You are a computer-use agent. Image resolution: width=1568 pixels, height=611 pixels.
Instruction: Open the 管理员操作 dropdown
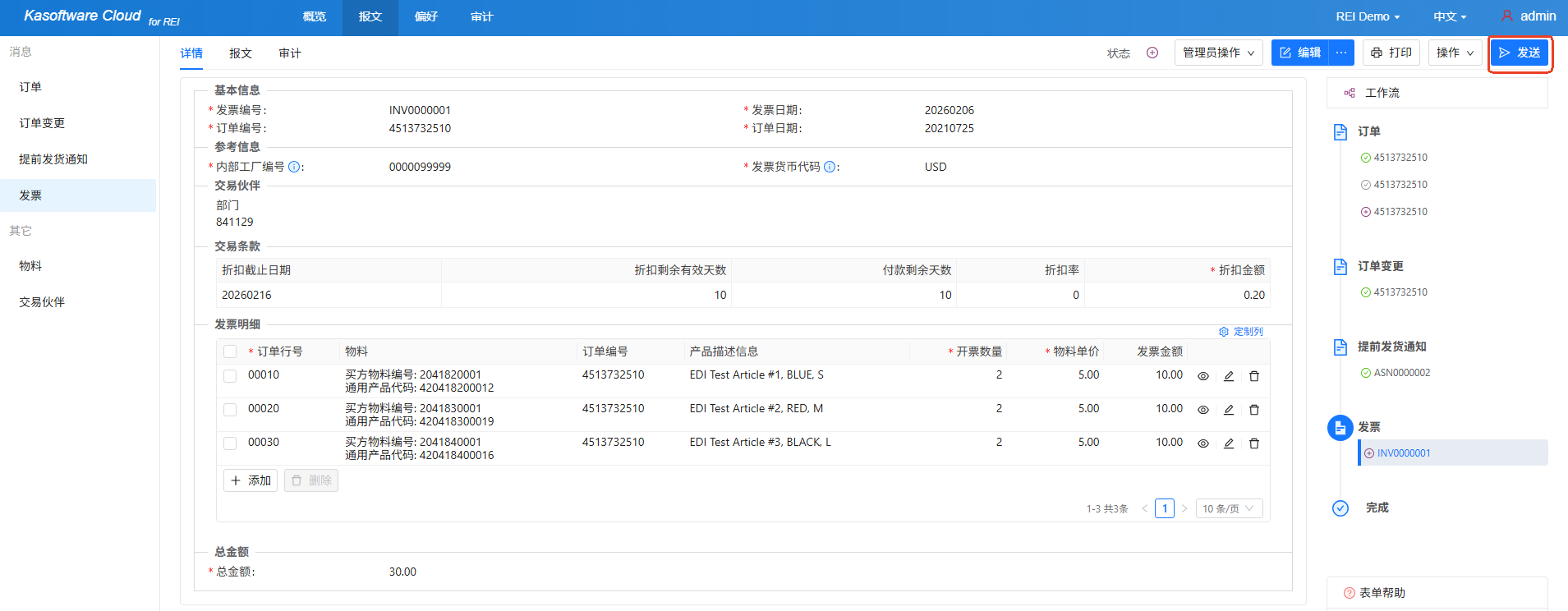(x=1218, y=53)
